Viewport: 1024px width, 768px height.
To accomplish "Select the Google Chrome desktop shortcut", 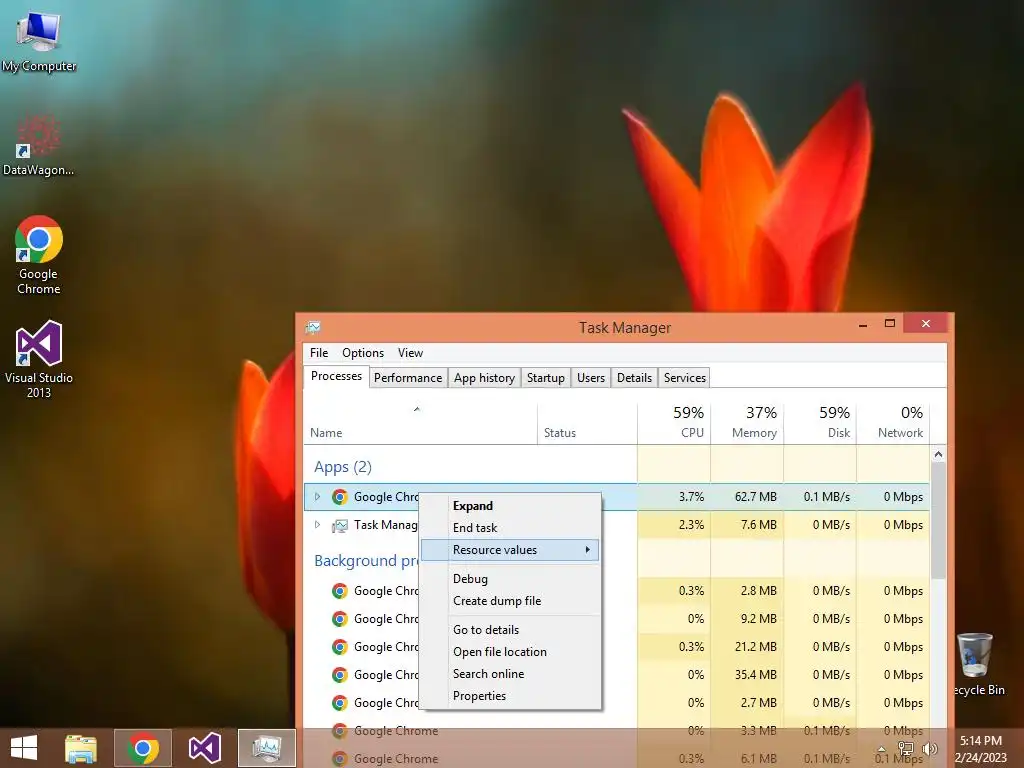I will point(39,255).
